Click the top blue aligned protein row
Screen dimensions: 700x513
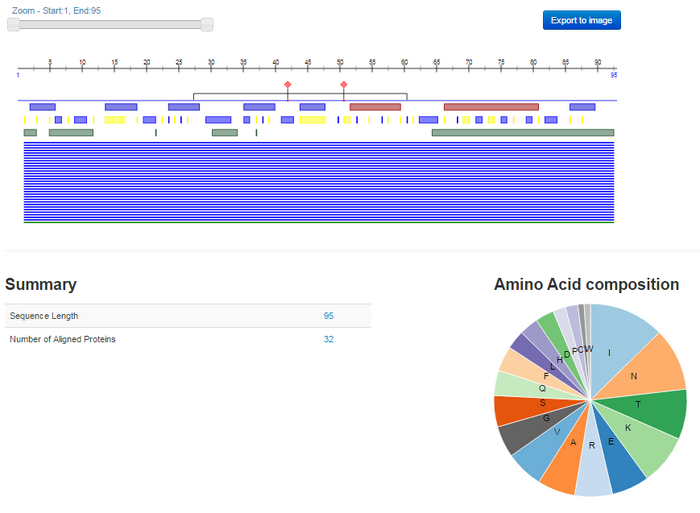point(318,143)
